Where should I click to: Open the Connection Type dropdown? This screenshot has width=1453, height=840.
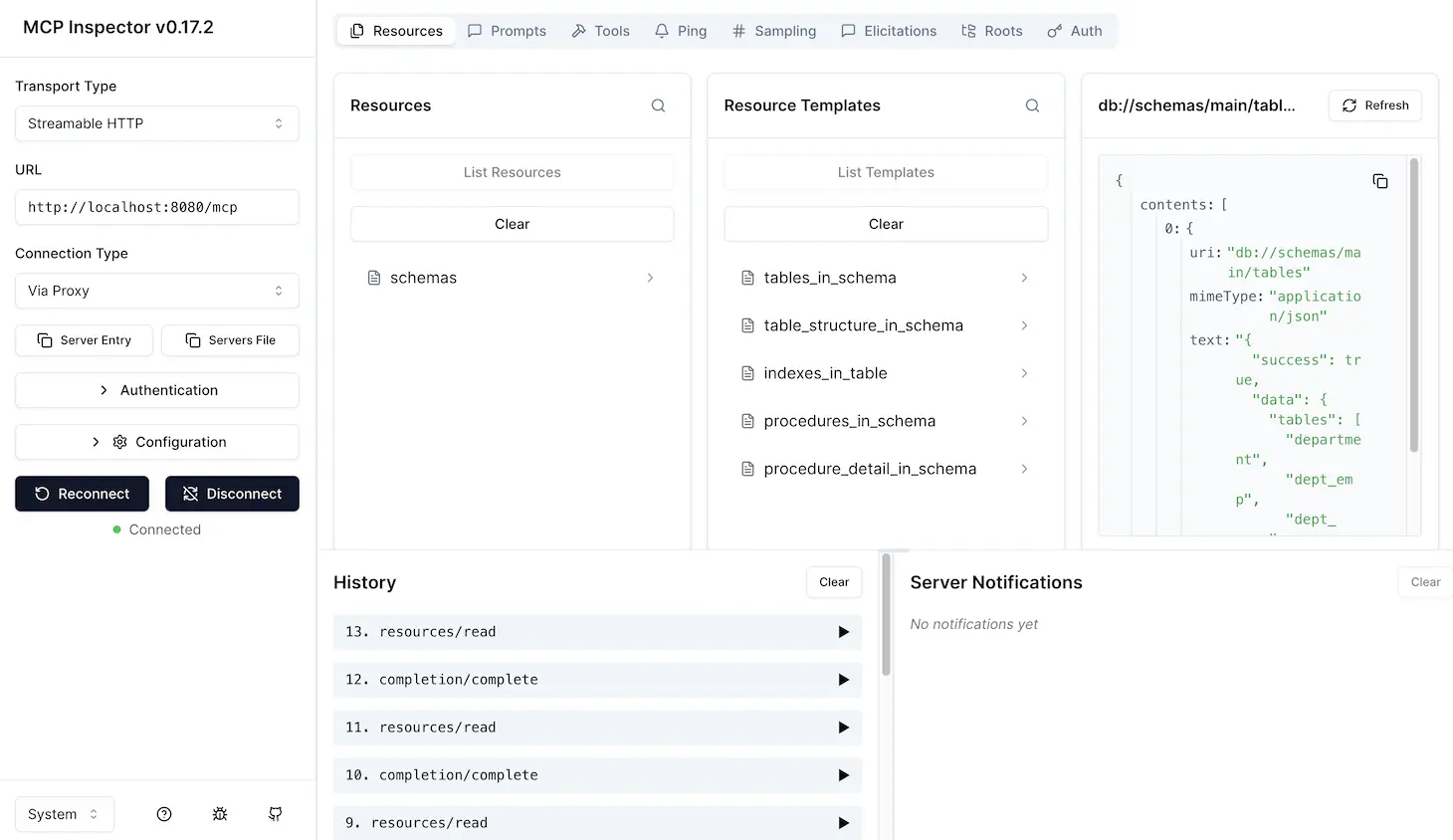point(156,291)
